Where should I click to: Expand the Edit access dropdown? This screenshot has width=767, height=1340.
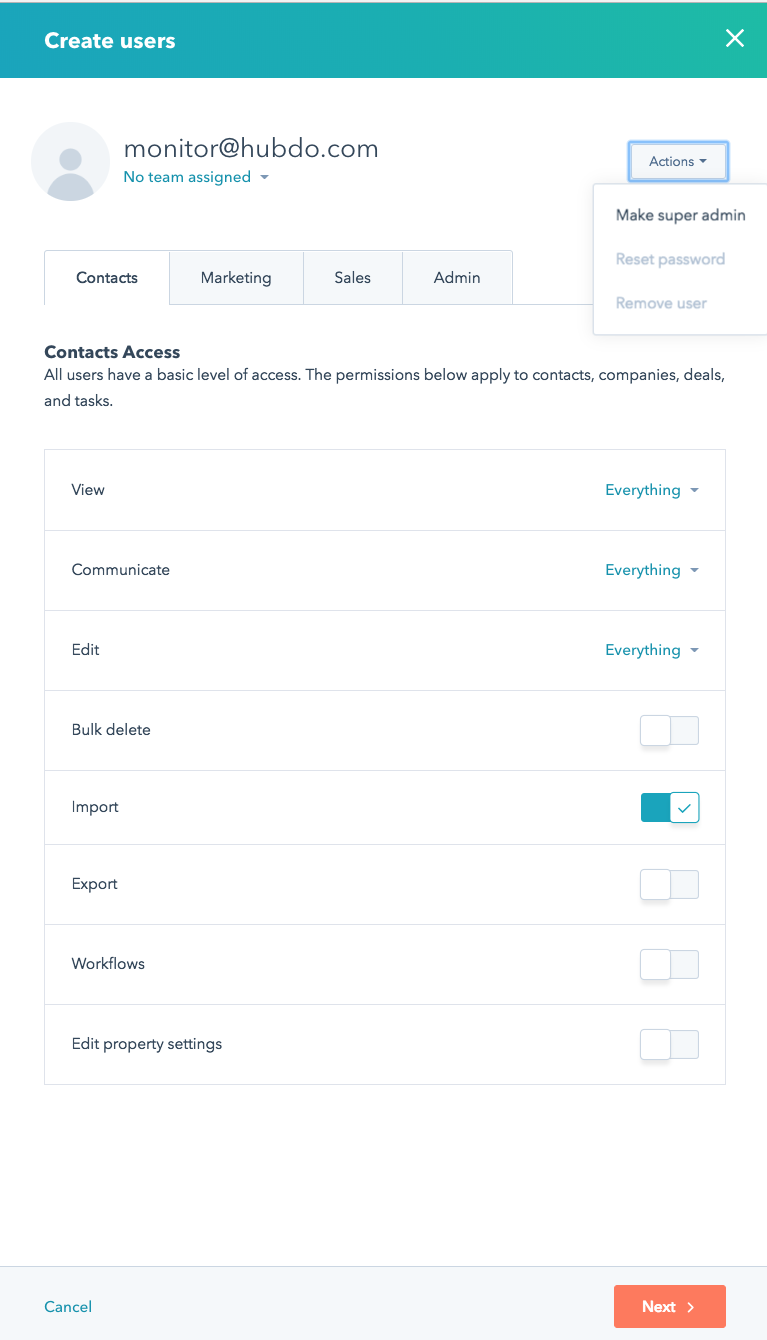(652, 650)
